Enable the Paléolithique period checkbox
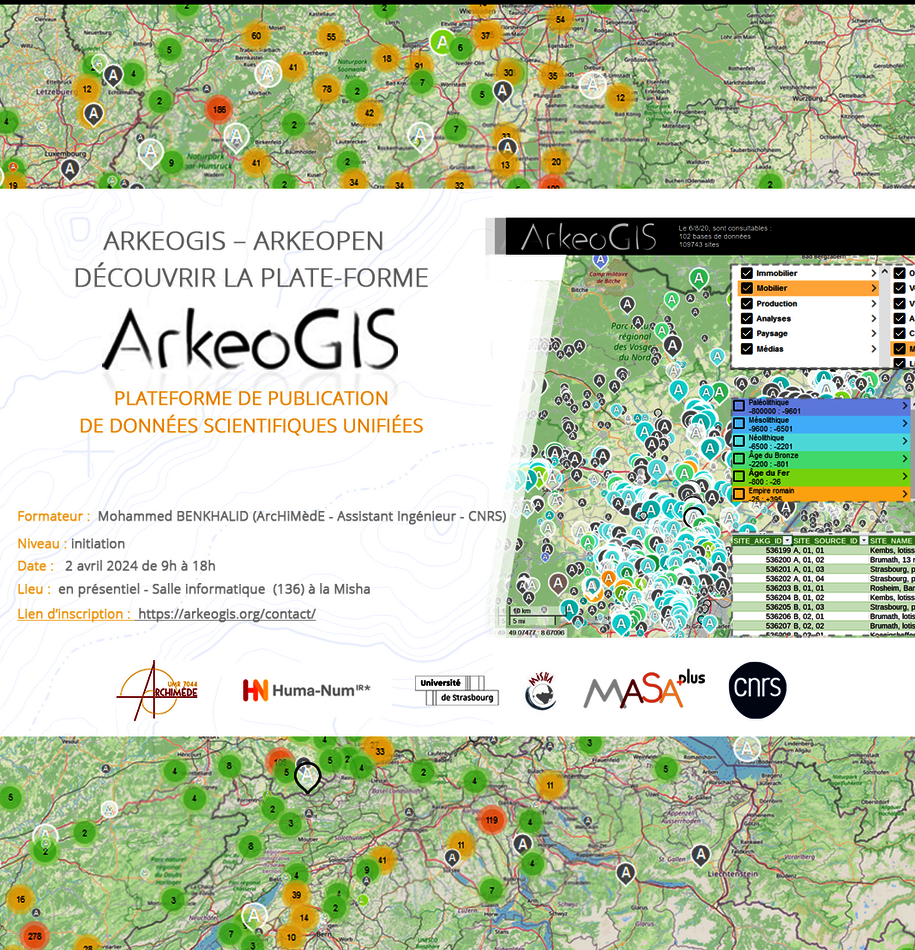The image size is (915, 950). [x=738, y=406]
